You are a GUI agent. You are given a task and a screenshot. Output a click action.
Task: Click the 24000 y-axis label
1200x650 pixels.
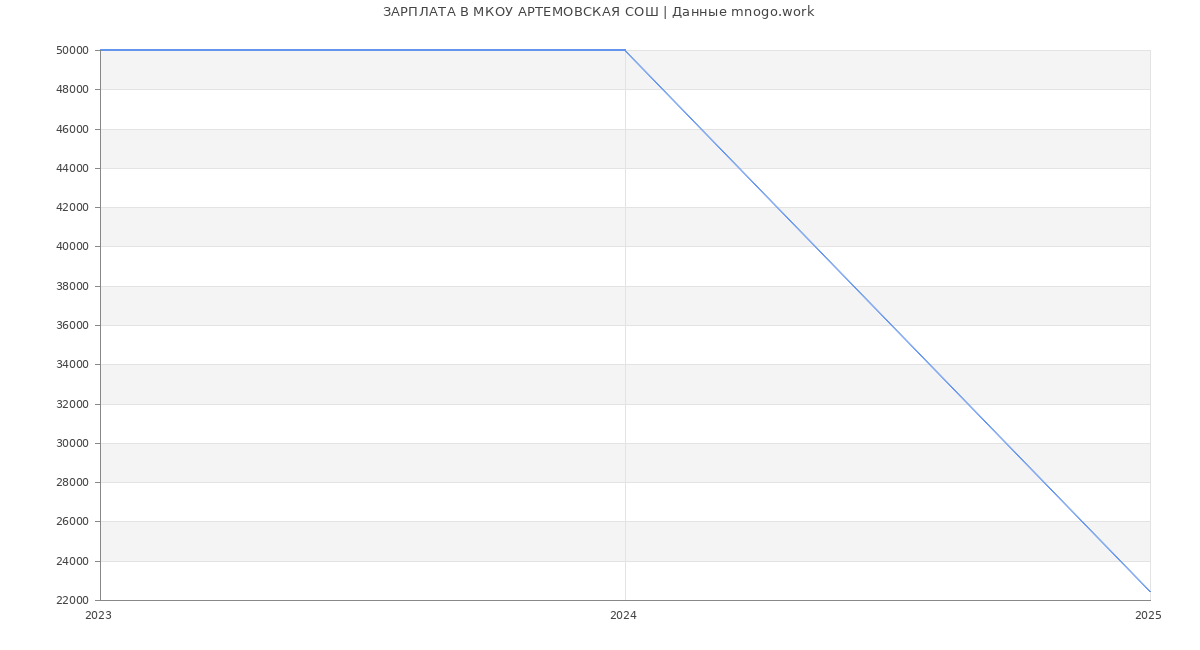73,561
